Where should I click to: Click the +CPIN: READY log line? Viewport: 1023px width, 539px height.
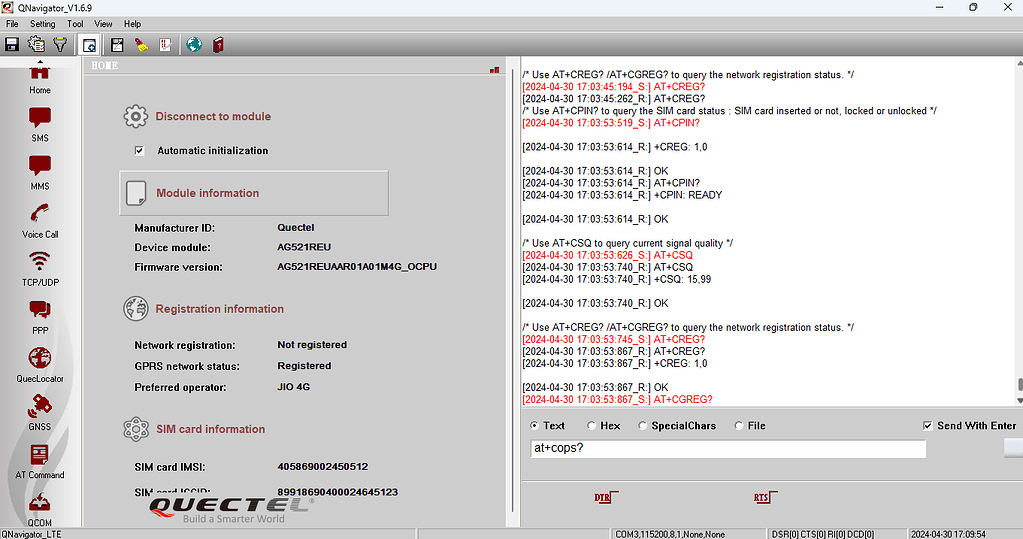[622, 195]
